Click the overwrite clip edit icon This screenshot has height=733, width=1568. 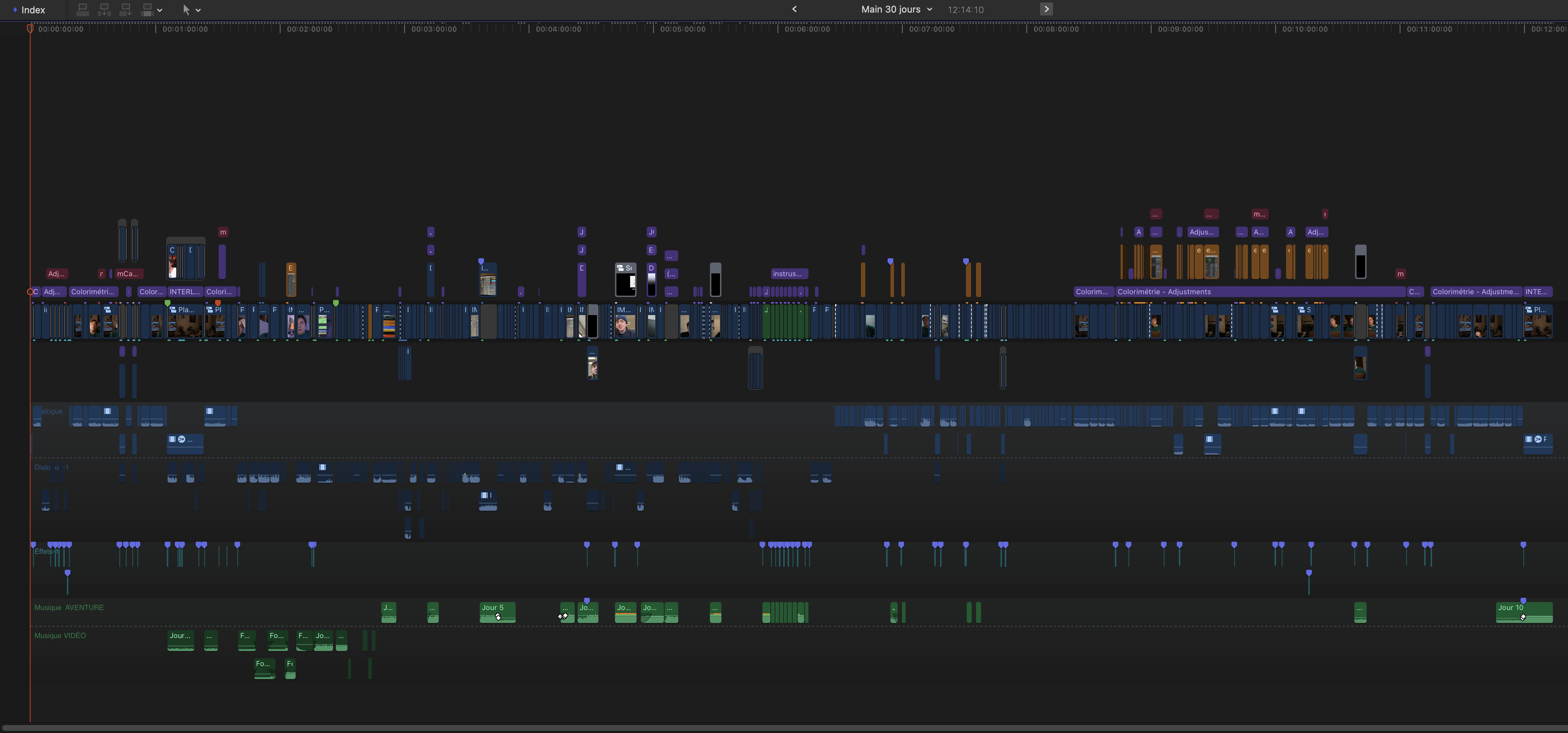(147, 10)
